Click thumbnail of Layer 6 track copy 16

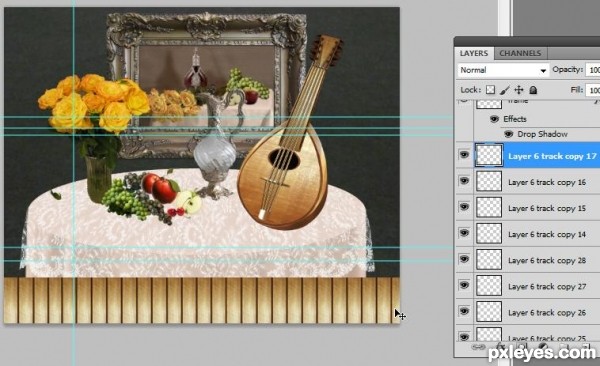click(x=489, y=181)
